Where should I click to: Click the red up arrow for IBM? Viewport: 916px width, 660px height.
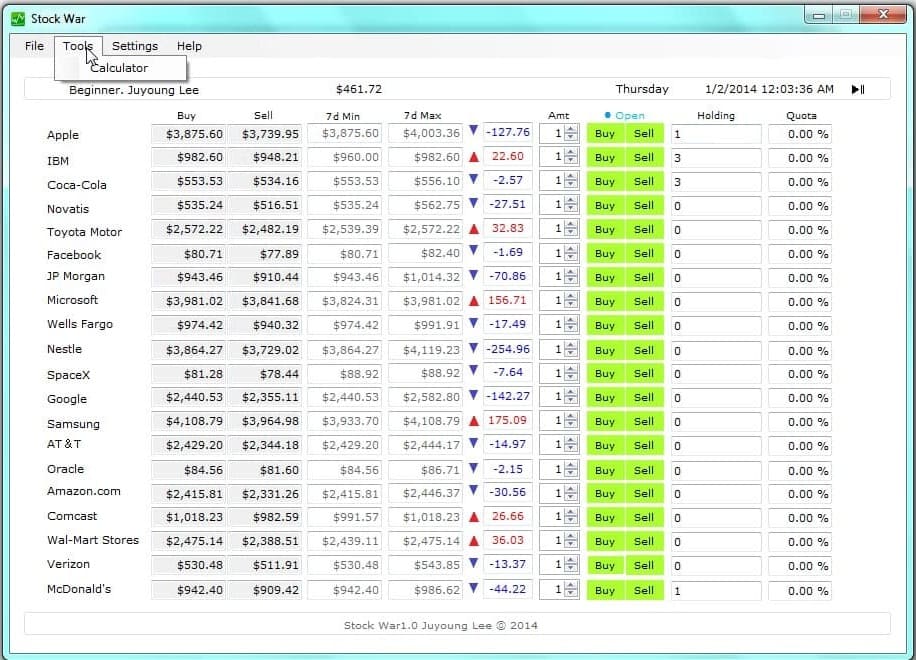[474, 157]
